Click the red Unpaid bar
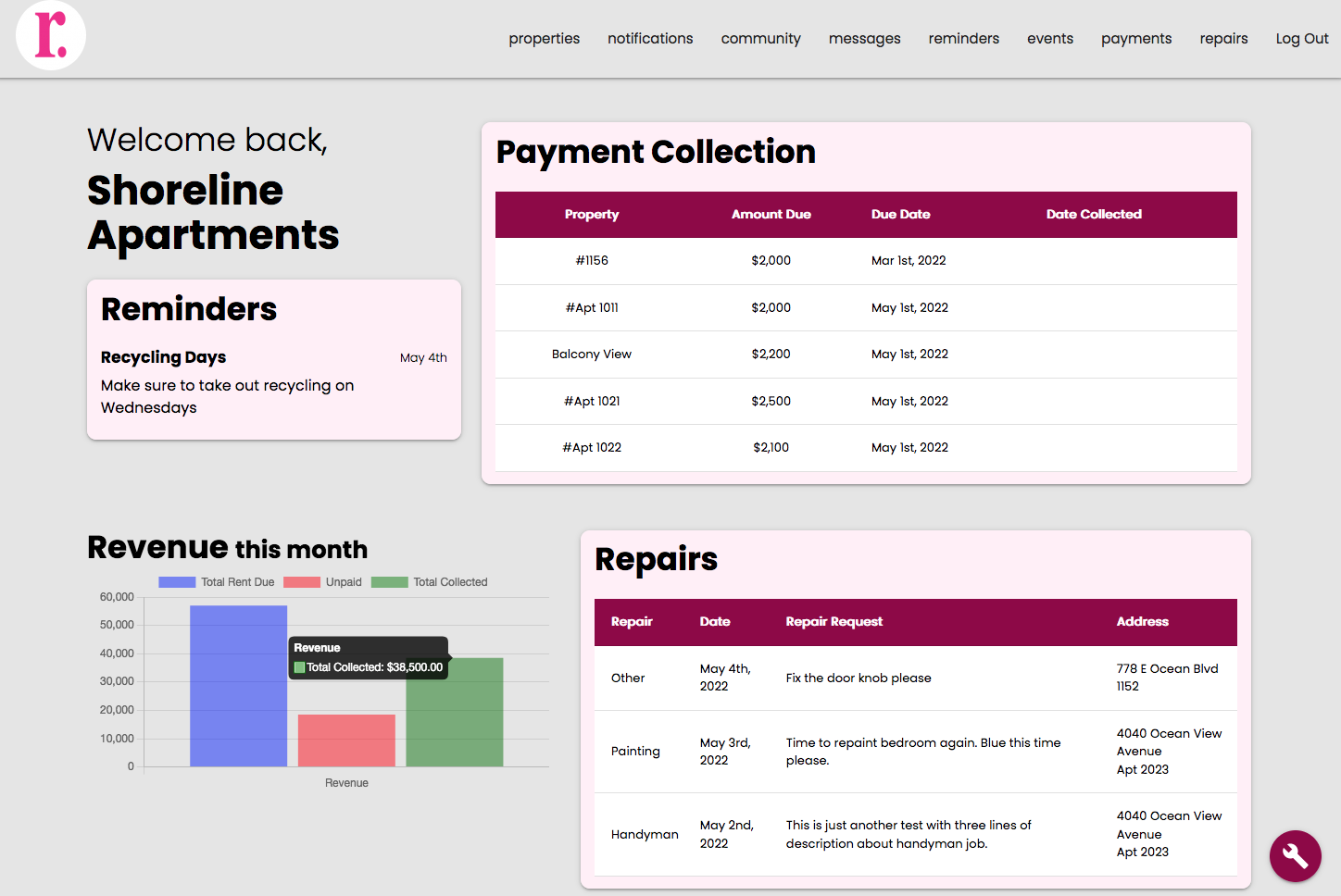The width and height of the screenshot is (1341, 896). click(346, 740)
